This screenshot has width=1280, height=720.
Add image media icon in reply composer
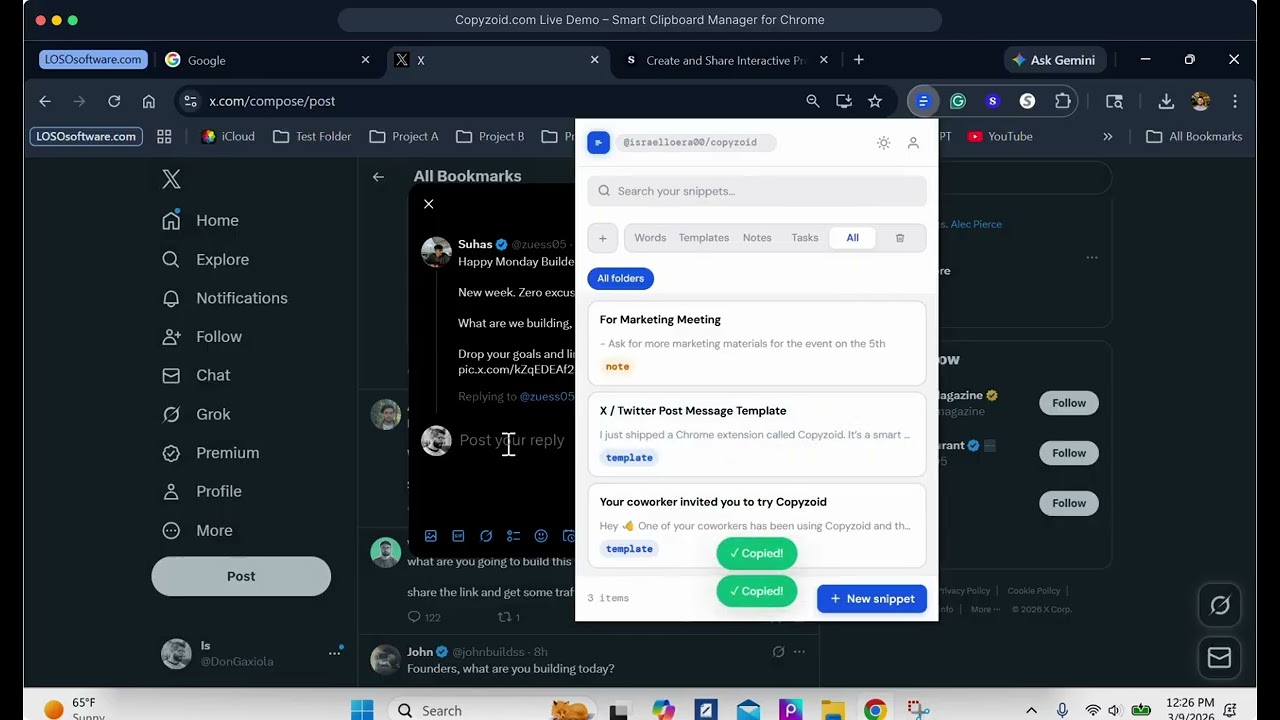pos(431,536)
